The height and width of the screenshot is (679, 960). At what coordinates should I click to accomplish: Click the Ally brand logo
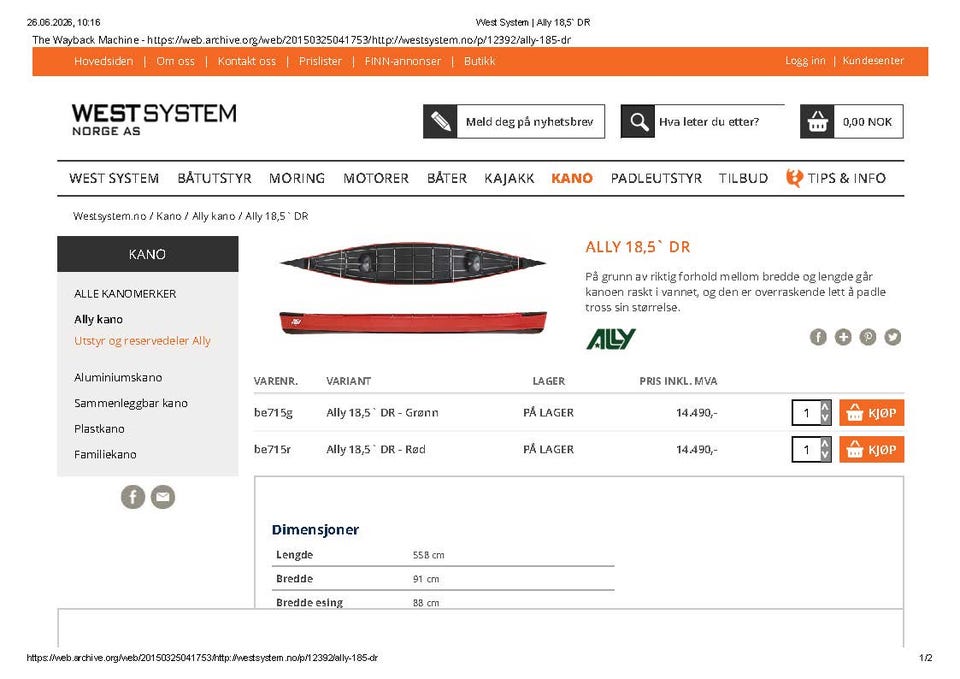(611, 339)
